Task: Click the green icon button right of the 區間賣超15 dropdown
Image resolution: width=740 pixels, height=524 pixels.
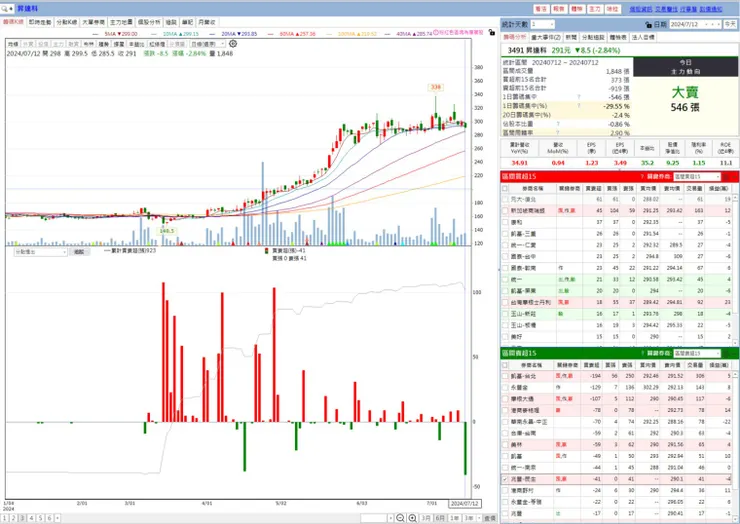Action: tap(727, 353)
